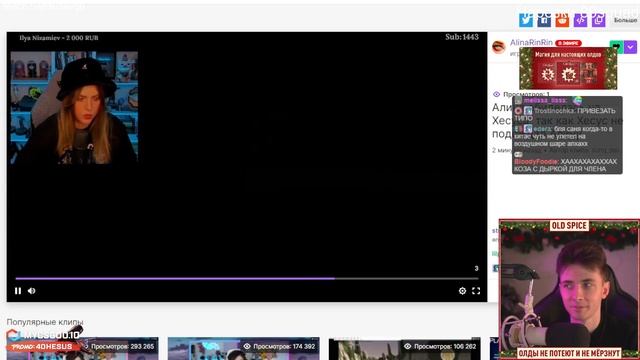Open popular clip with 293 265 views
Image resolution: width=640 pixels, height=360 pixels.
[x=82, y=349]
